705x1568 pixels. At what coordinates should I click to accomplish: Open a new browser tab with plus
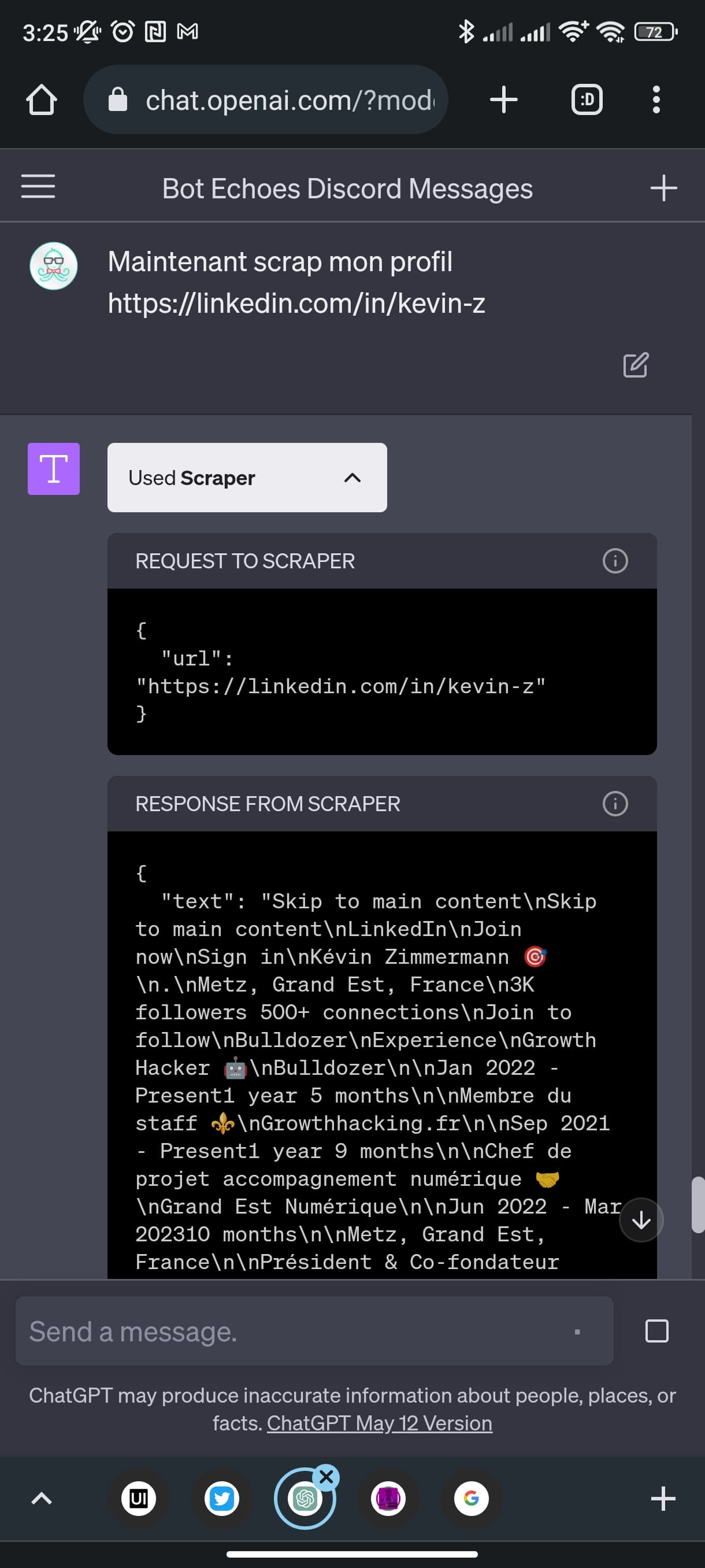(x=504, y=100)
